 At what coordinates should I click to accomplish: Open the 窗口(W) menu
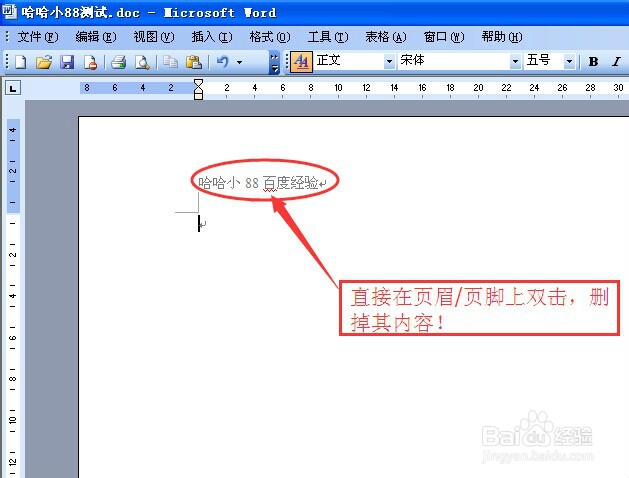[444, 37]
